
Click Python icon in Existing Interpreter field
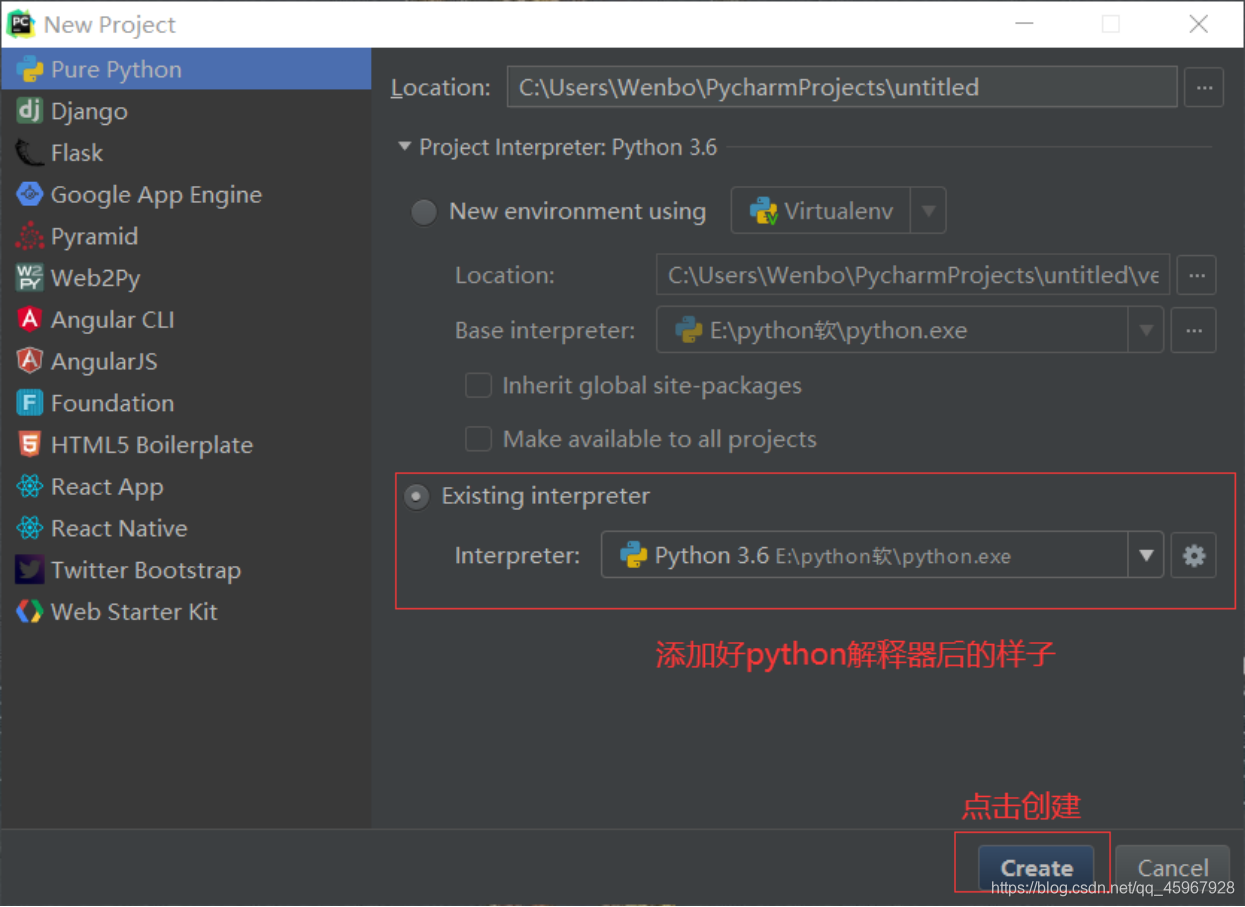(633, 556)
